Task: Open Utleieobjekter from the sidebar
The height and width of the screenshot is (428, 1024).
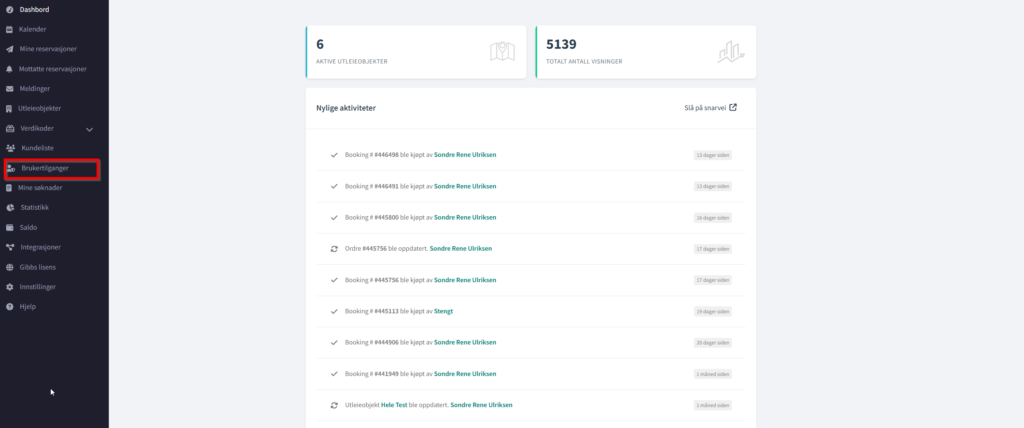Action: 39,108
